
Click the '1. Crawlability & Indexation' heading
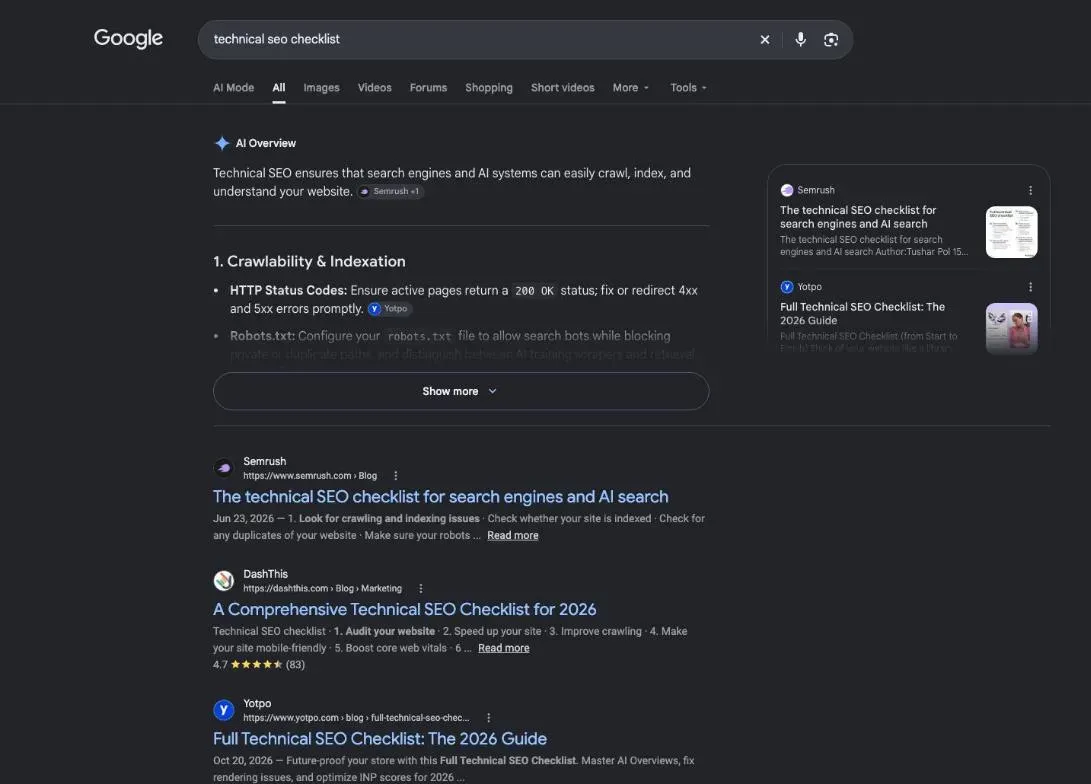point(309,262)
